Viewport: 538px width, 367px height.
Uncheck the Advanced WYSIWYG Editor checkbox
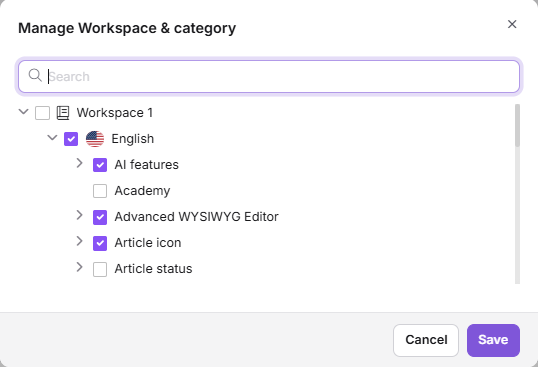pyautogui.click(x=100, y=217)
